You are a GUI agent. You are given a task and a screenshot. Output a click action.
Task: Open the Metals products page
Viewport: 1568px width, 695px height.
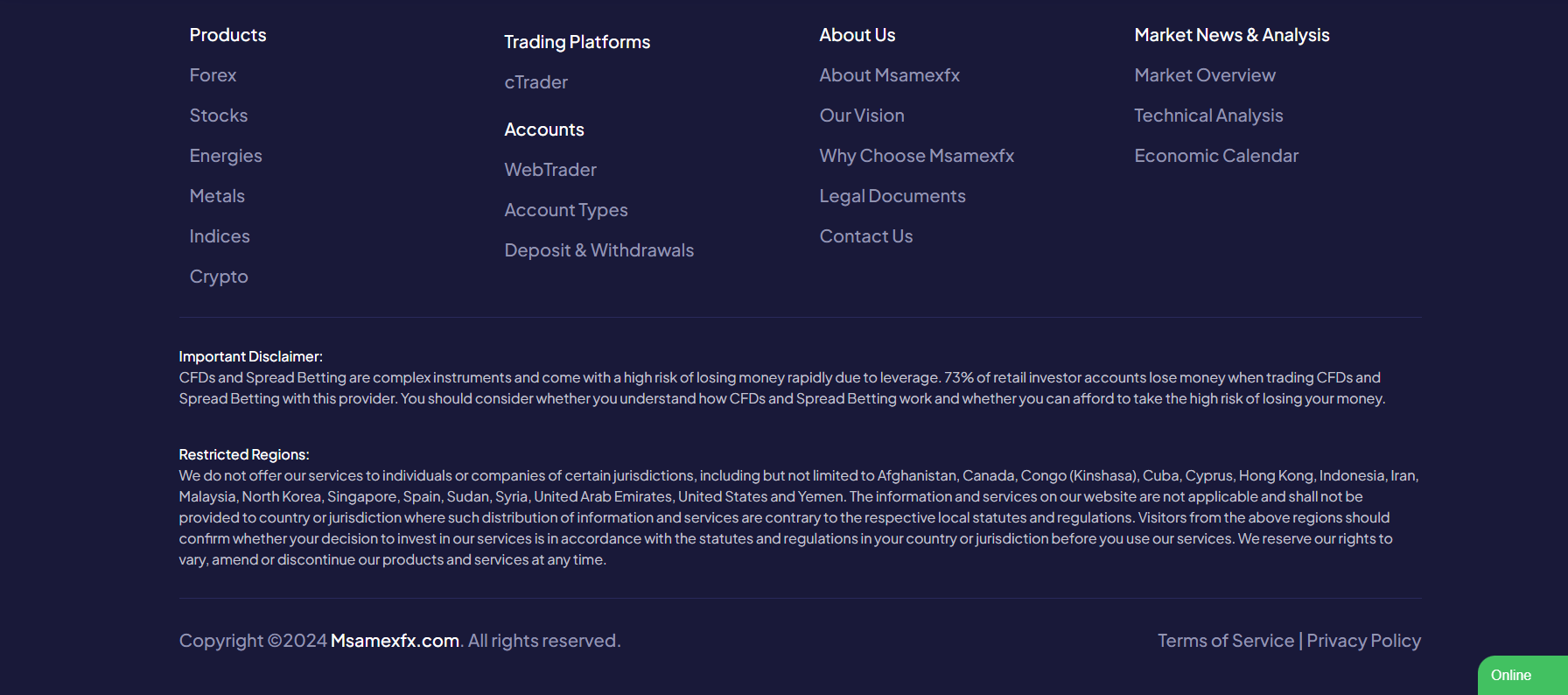pyautogui.click(x=217, y=196)
